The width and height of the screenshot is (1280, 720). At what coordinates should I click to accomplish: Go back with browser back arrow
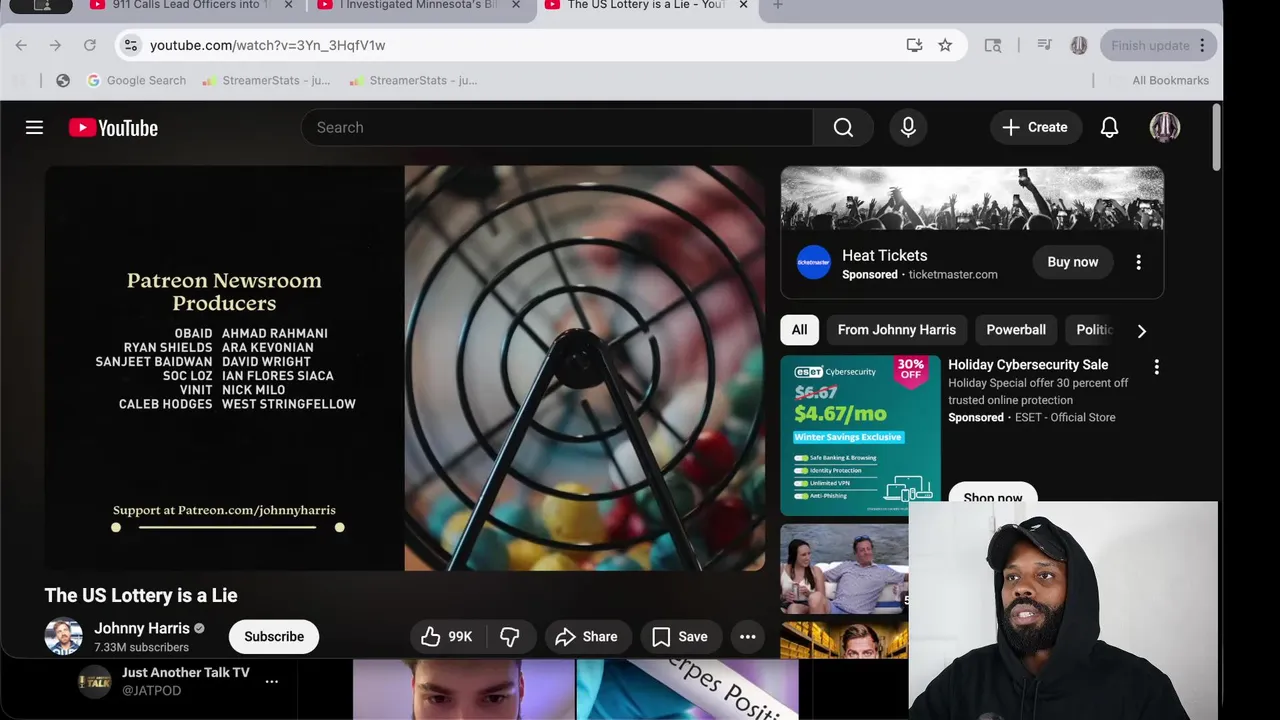point(21,45)
